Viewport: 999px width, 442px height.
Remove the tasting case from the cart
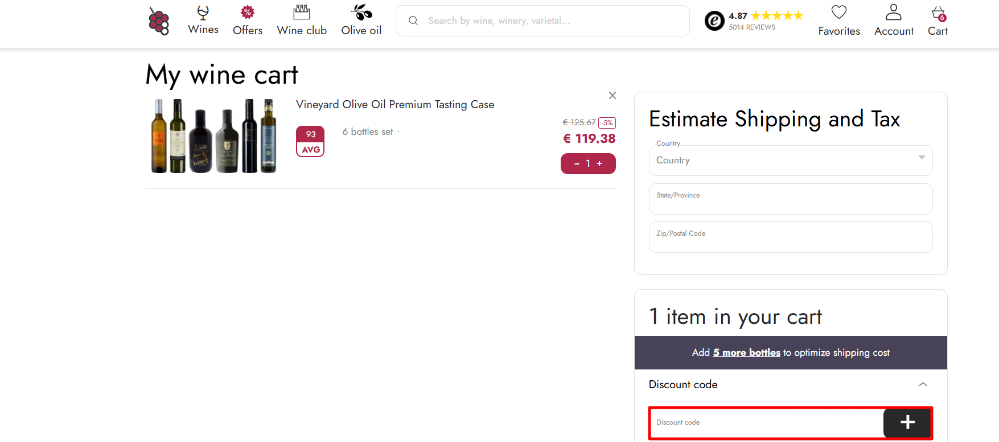click(612, 96)
